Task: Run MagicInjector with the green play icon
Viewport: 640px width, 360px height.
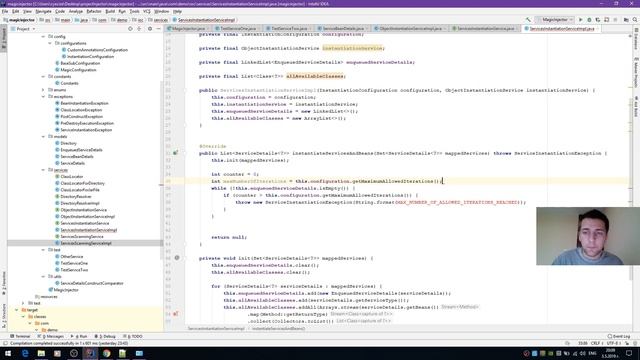Action: tap(580, 20)
